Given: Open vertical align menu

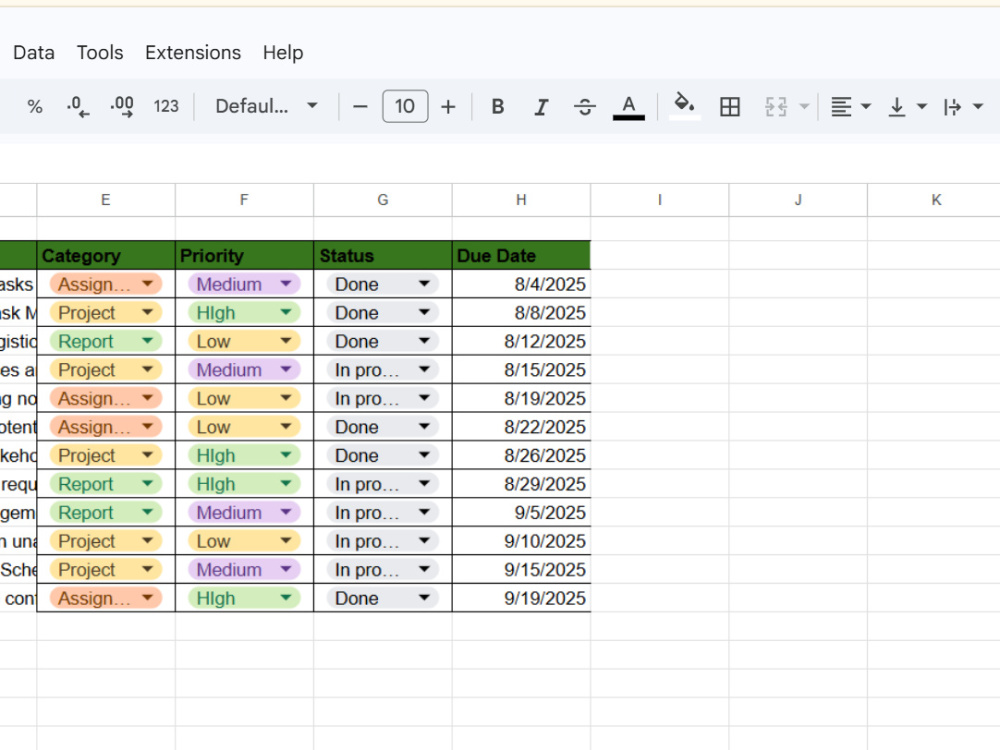Looking at the screenshot, I should 907,107.
